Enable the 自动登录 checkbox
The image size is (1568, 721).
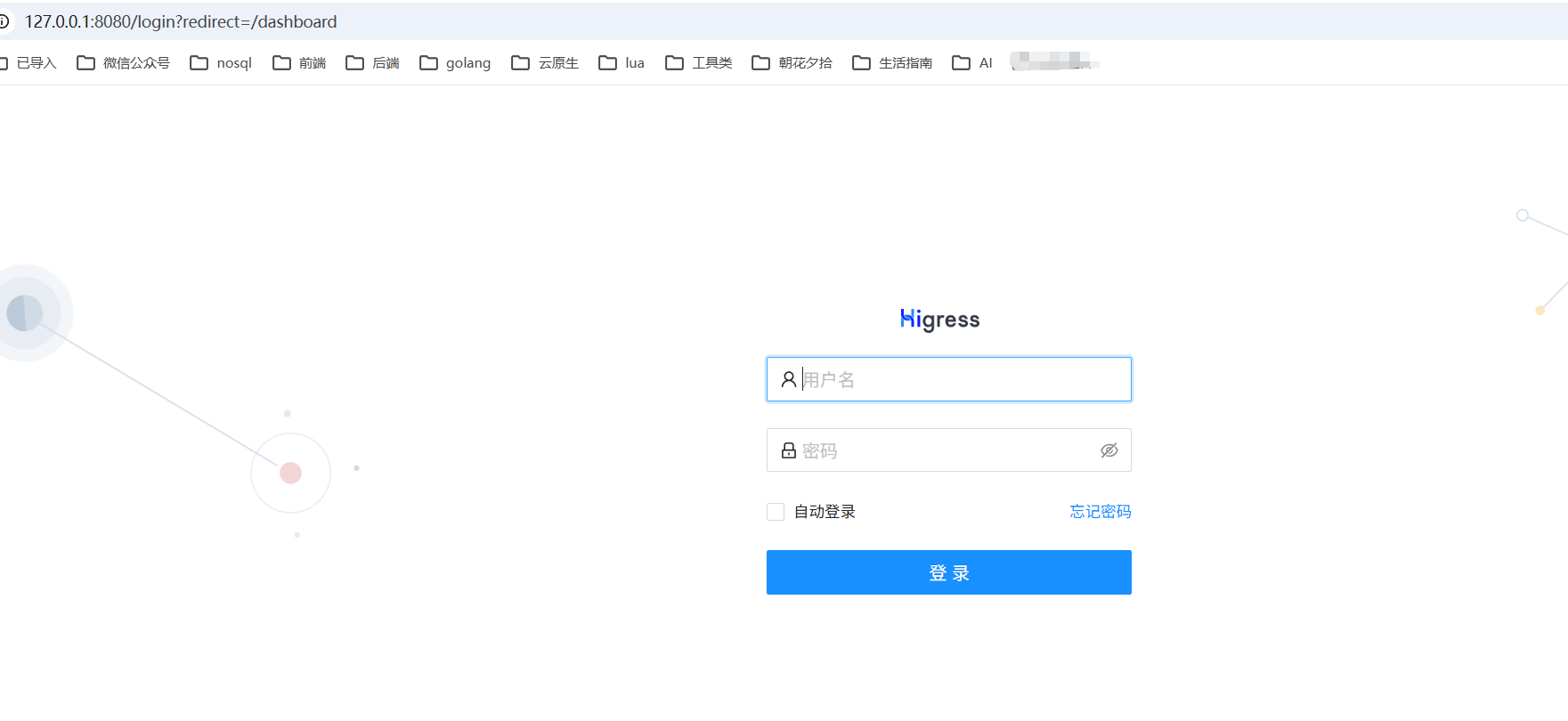(776, 512)
